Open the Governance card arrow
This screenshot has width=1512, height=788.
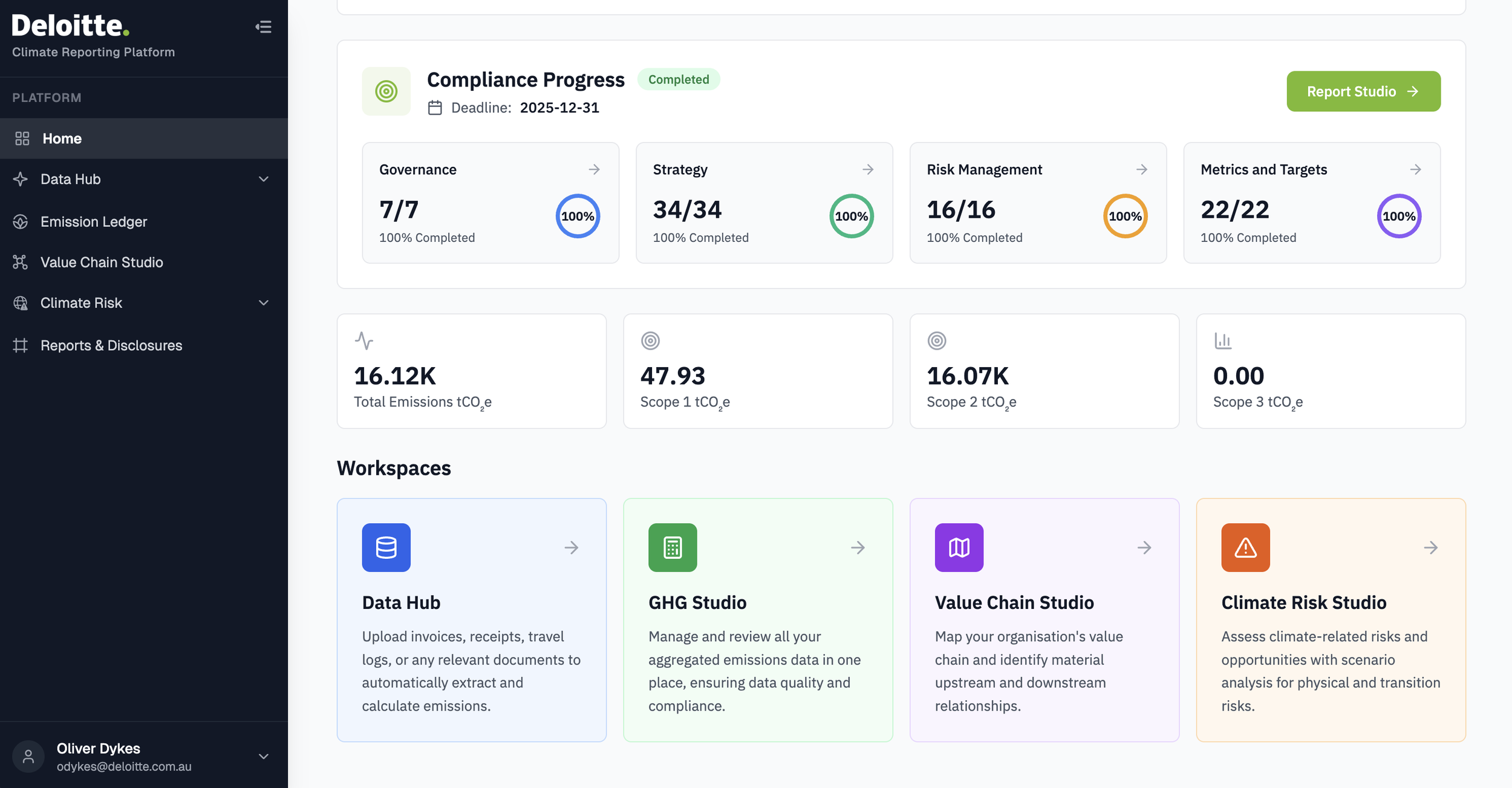(594, 169)
